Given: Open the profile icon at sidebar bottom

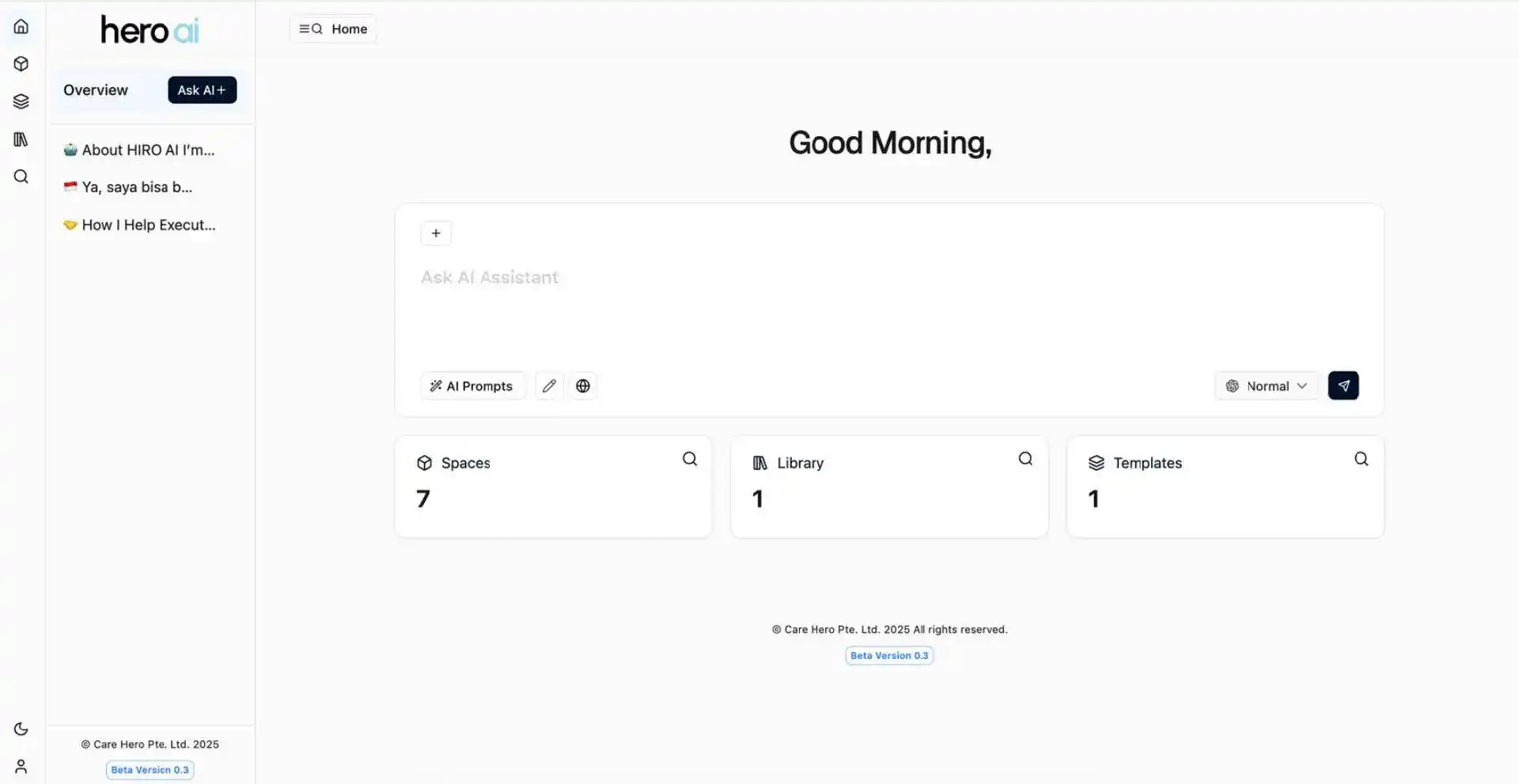Looking at the screenshot, I should (21, 765).
